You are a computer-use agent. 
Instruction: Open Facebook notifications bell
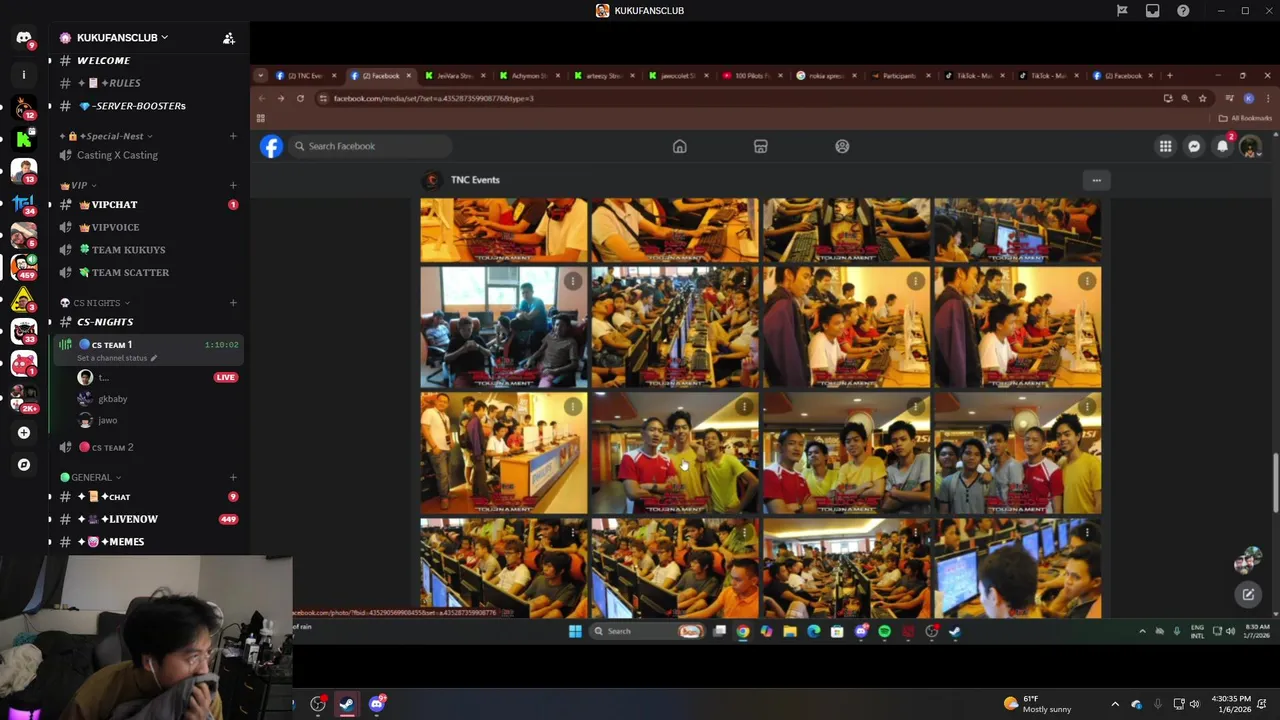coord(1222,147)
